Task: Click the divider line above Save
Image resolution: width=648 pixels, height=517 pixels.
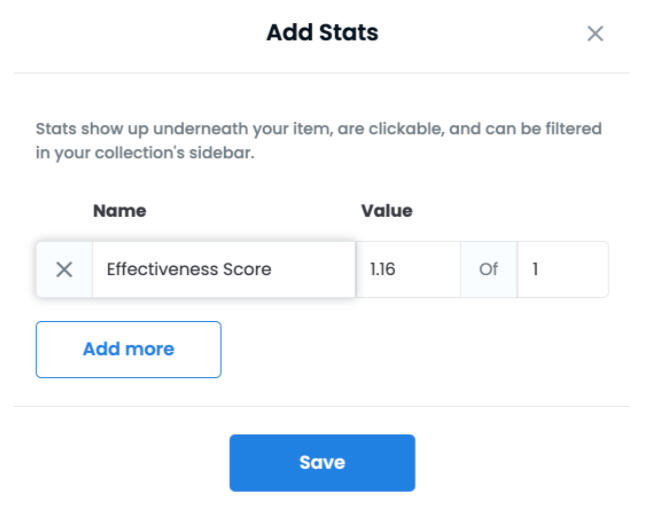Action: tap(322, 406)
